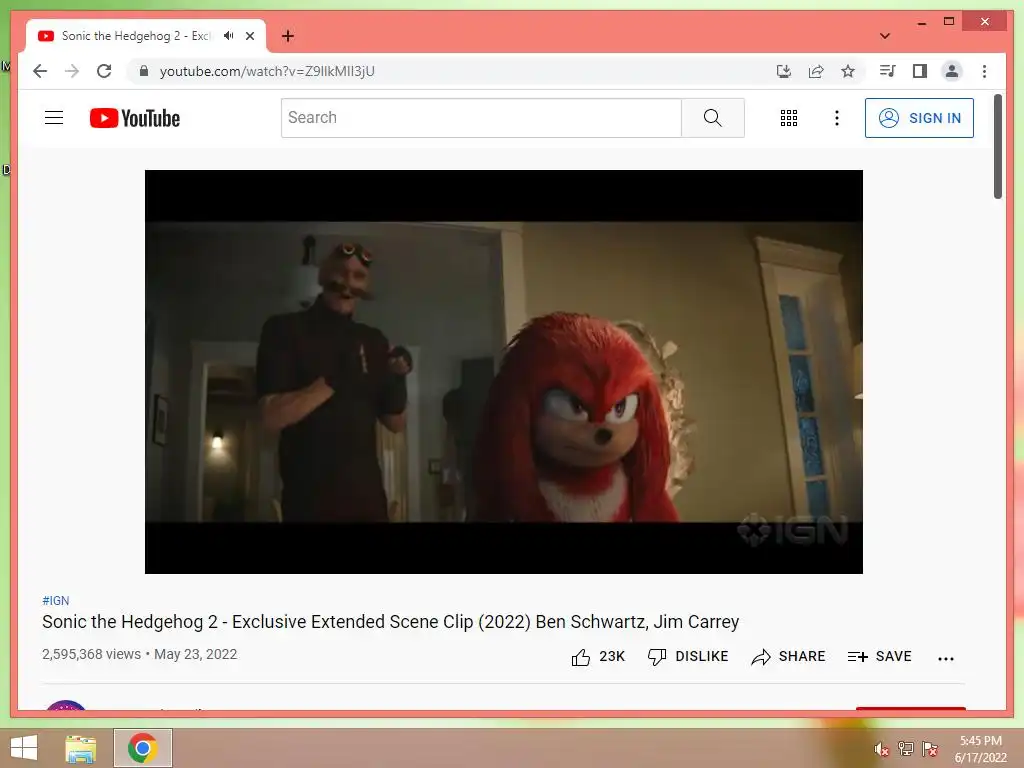Screen dimensions: 1024x768
Task: Select the Sonic the Hedgehog 2 tab
Action: (x=146, y=36)
